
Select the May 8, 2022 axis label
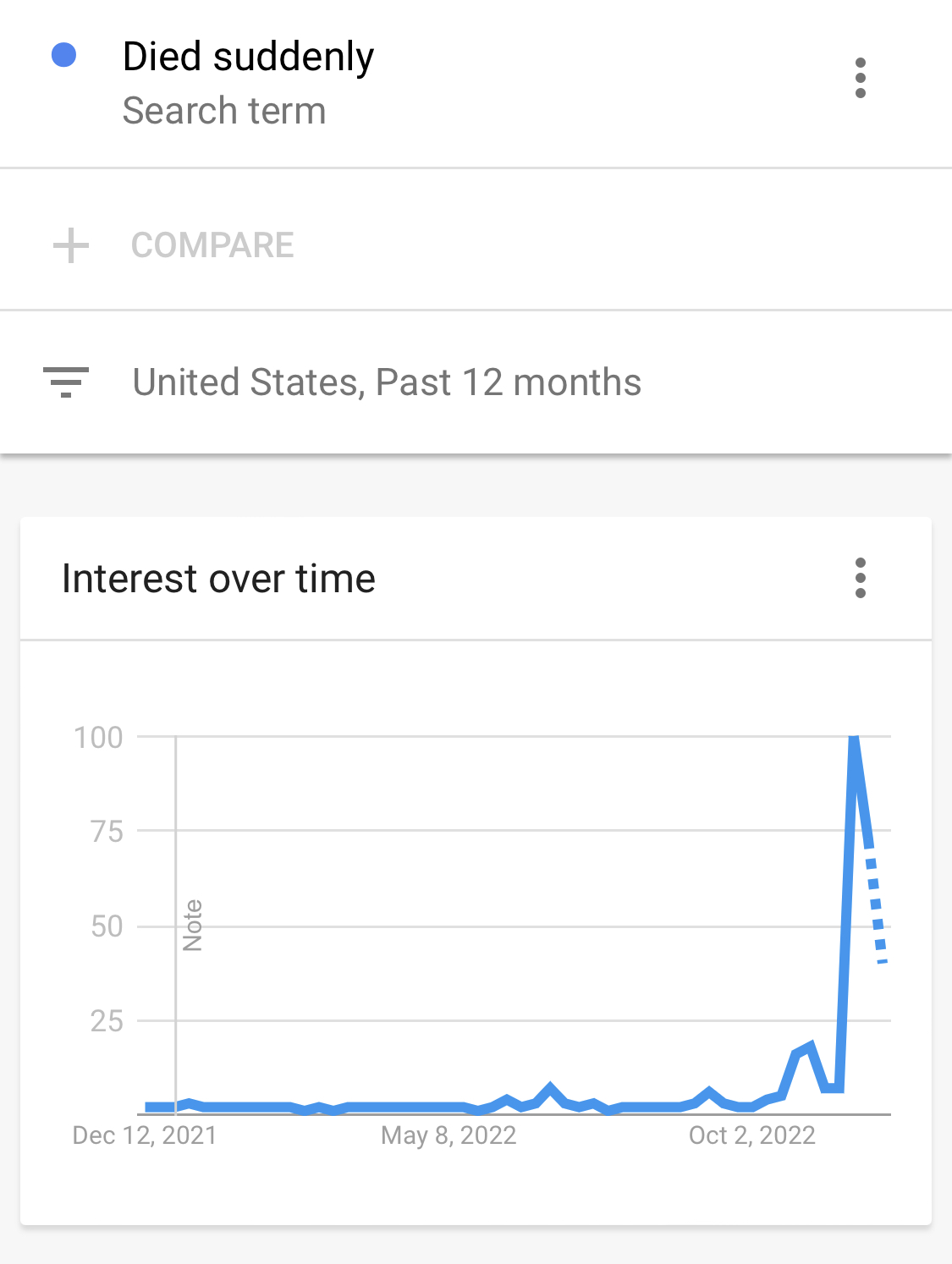448,1135
